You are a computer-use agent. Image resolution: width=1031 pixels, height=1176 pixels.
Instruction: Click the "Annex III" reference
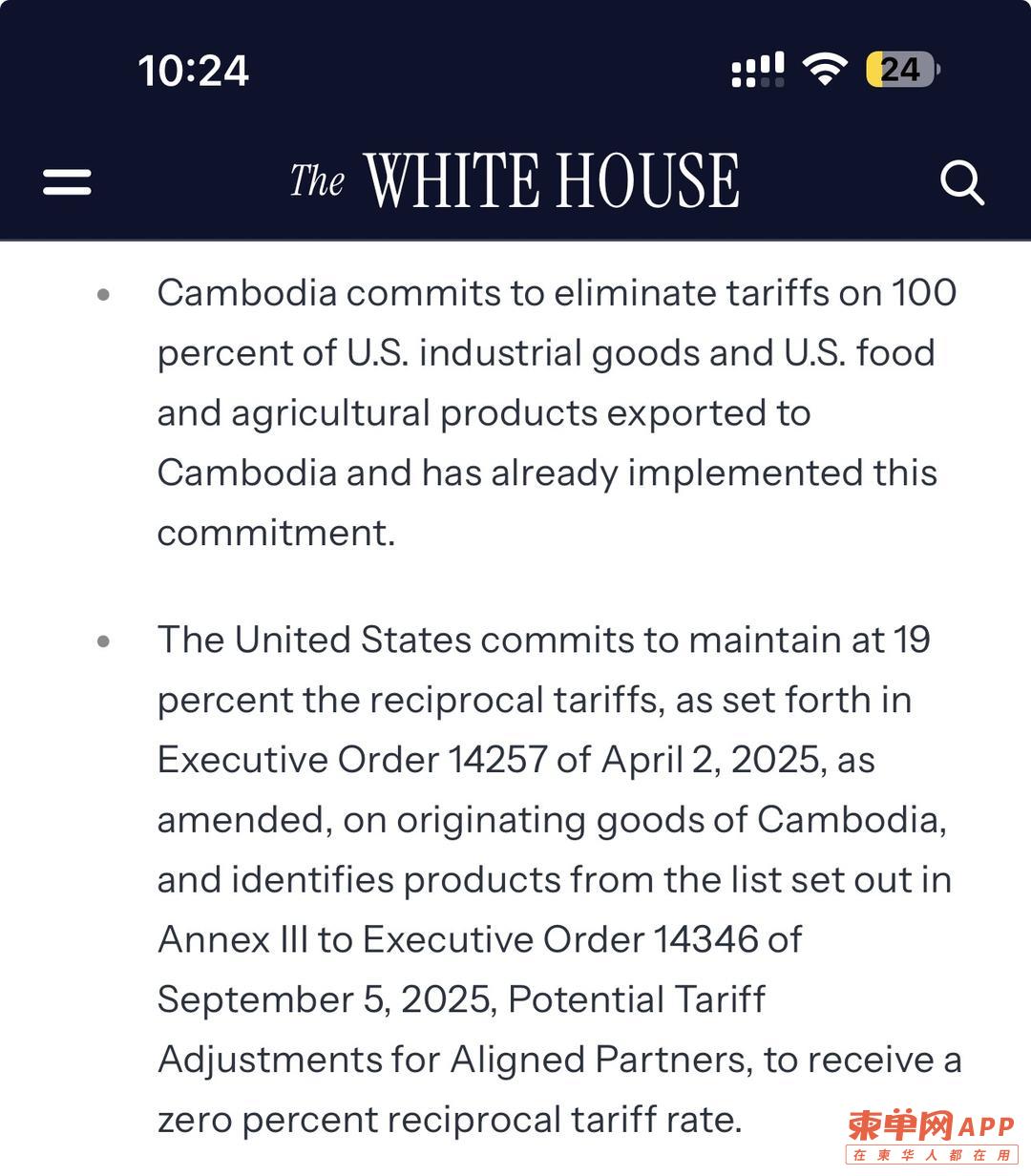(232, 940)
